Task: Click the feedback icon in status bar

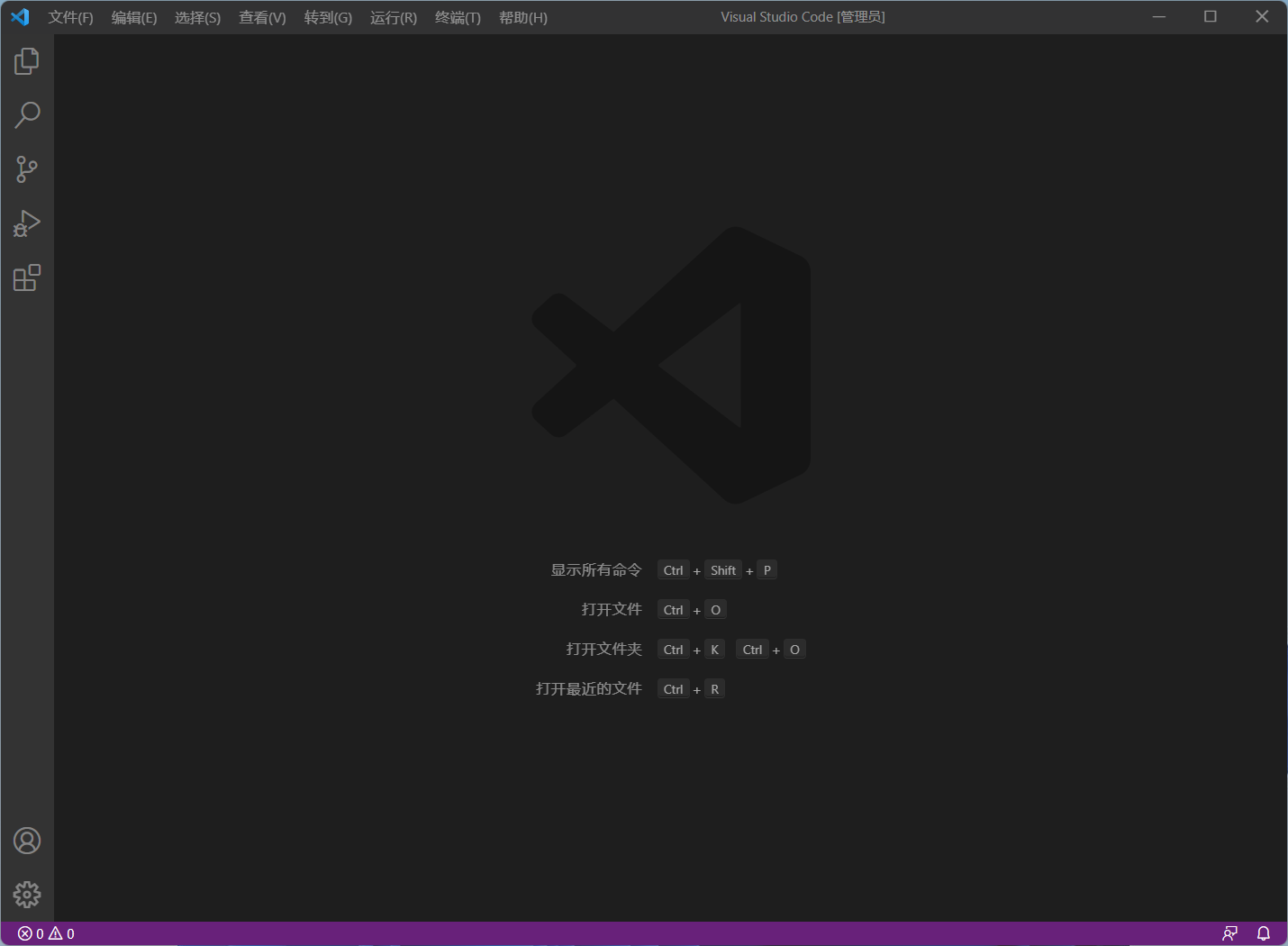Action: tap(1229, 933)
